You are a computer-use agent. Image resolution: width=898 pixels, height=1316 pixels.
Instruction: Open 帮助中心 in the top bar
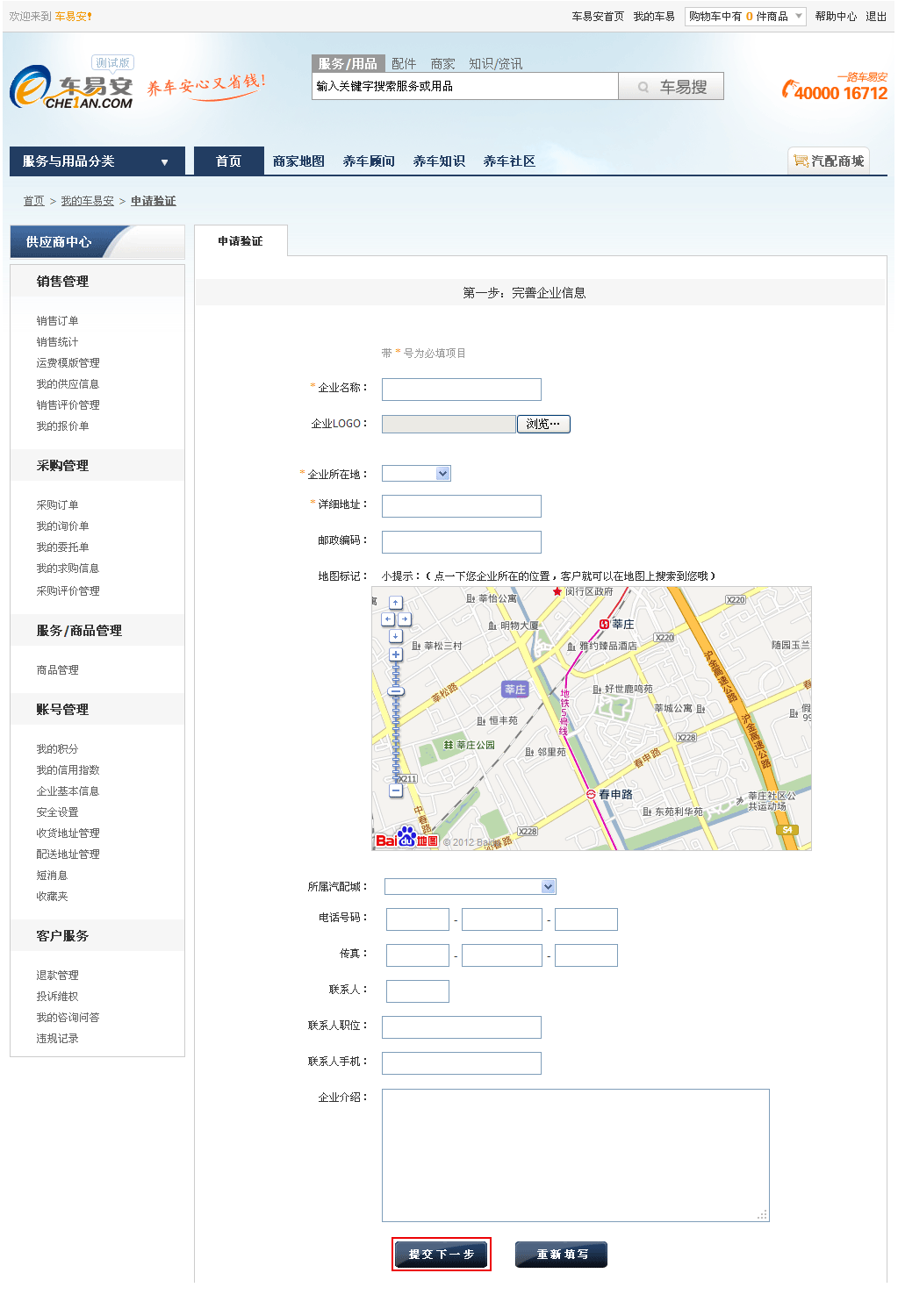(836, 17)
